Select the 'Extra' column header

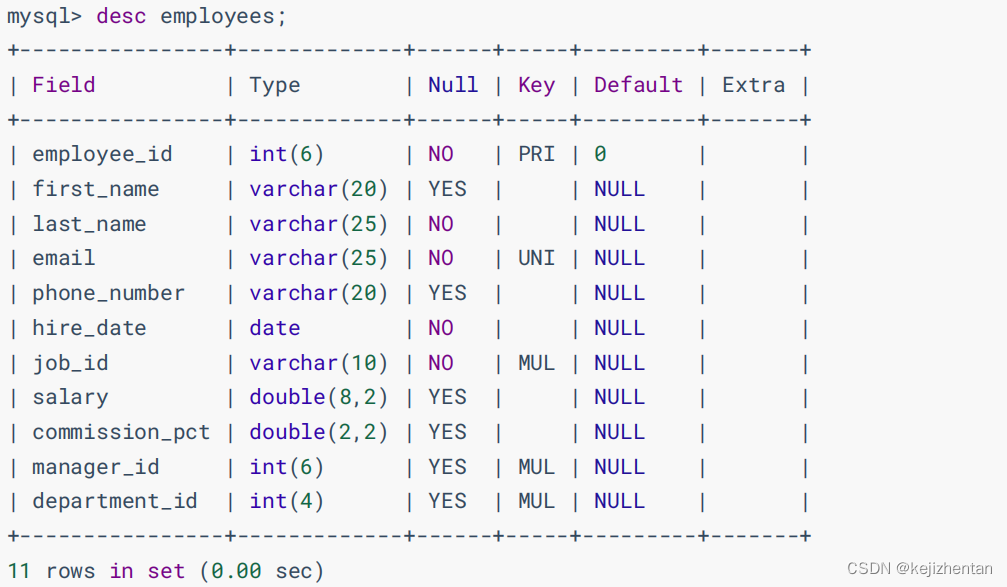[x=753, y=85]
